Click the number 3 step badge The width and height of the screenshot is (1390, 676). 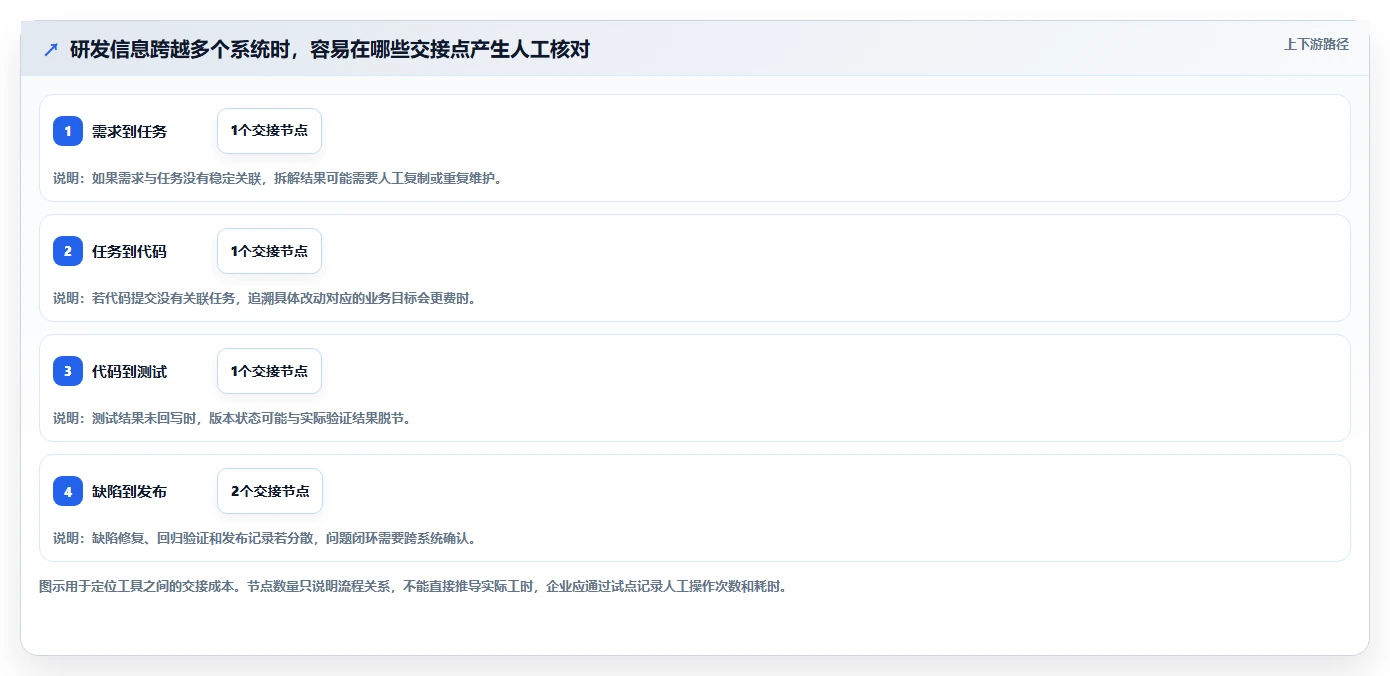[x=68, y=371]
